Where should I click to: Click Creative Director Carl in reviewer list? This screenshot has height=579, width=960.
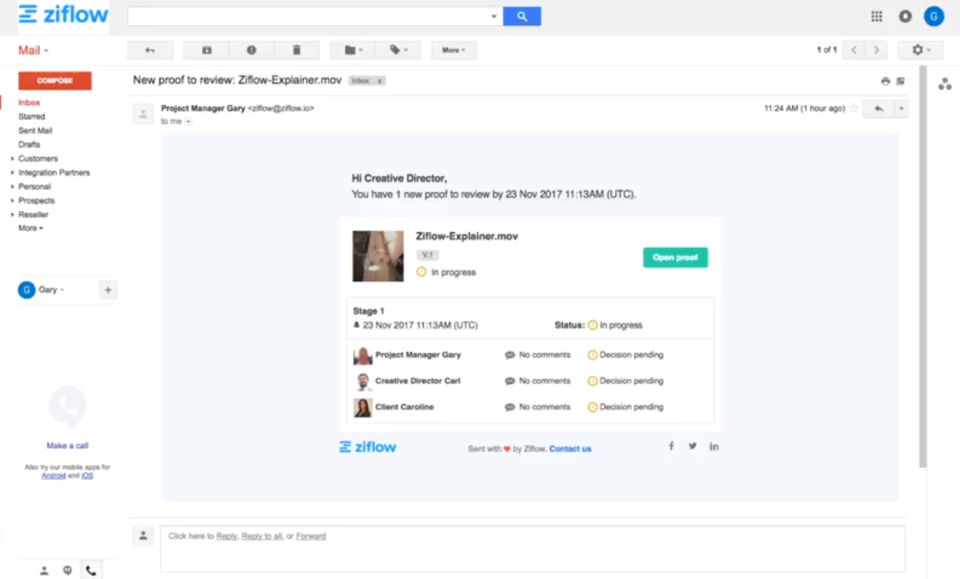pyautogui.click(x=418, y=381)
